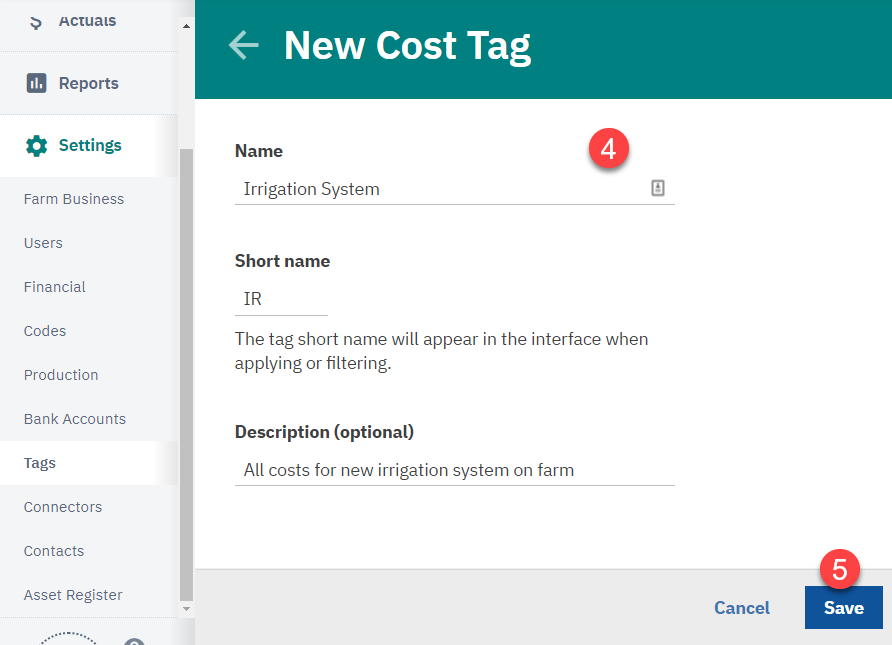This screenshot has height=645, width=892.
Task: Open the Asset Register page
Action: (73, 595)
